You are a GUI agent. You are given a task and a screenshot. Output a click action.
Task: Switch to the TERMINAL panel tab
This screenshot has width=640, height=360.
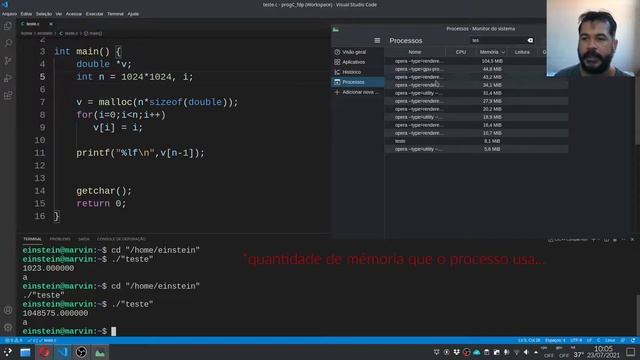click(x=33, y=239)
